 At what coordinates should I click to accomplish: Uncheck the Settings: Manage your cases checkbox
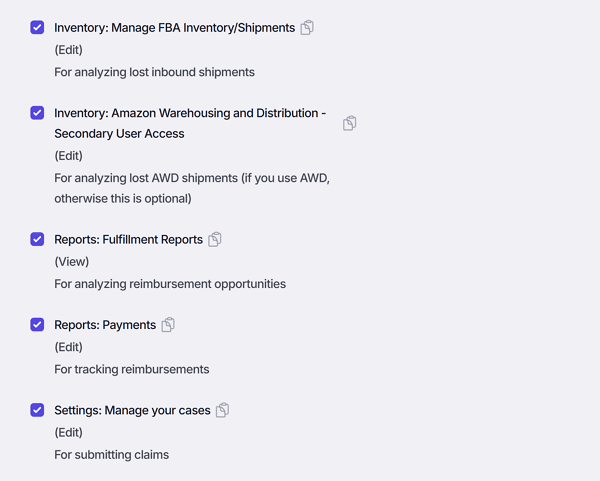click(37, 410)
